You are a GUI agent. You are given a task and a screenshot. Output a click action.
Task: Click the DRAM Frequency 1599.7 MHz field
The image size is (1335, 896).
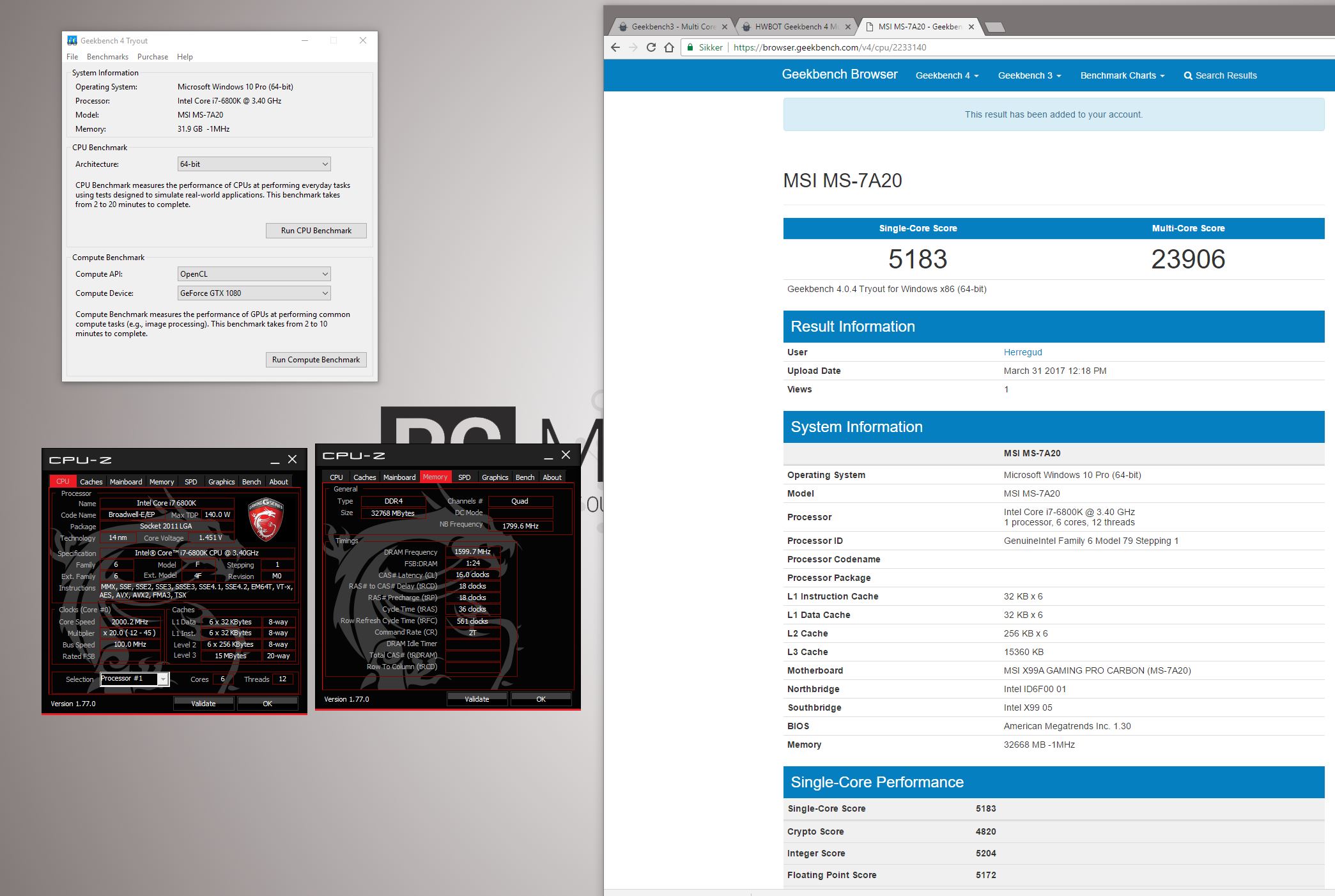coord(472,552)
